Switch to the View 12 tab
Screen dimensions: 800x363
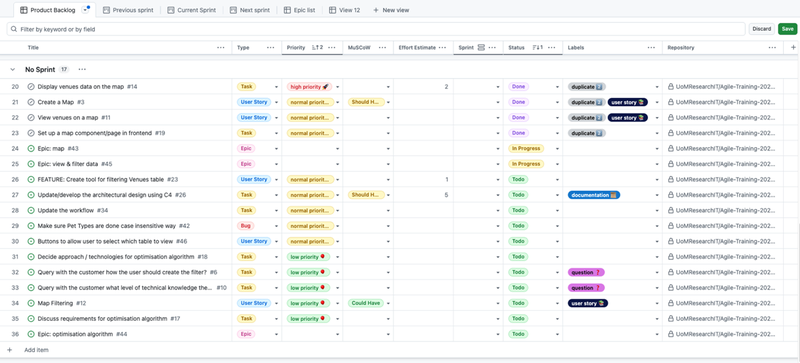344,10
